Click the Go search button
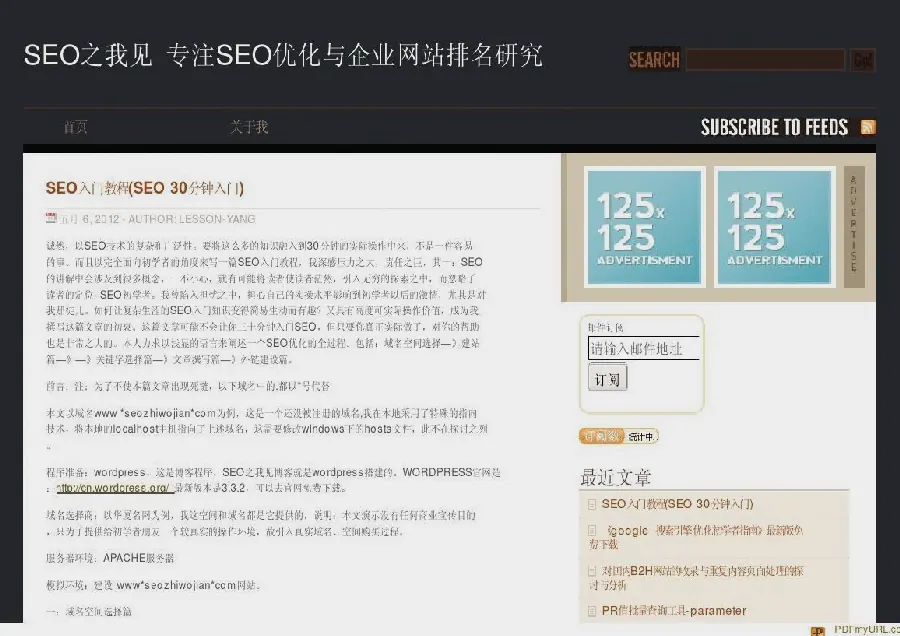Viewport: 900px width, 636px height. (x=863, y=60)
